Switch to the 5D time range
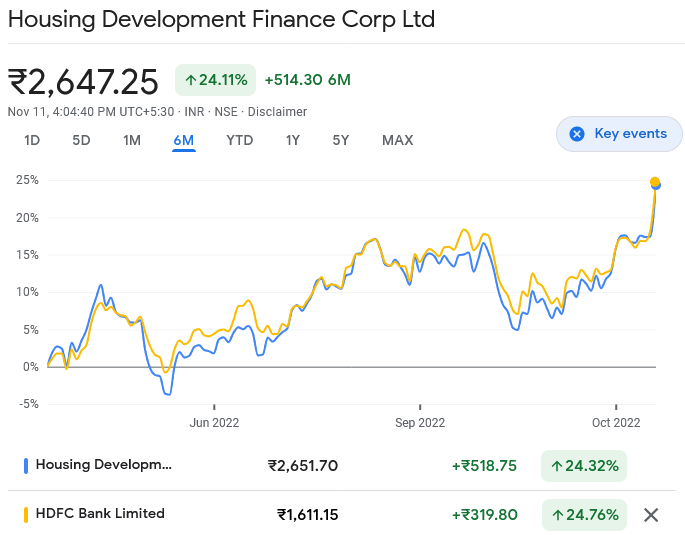The height and width of the screenshot is (535, 685). point(81,140)
